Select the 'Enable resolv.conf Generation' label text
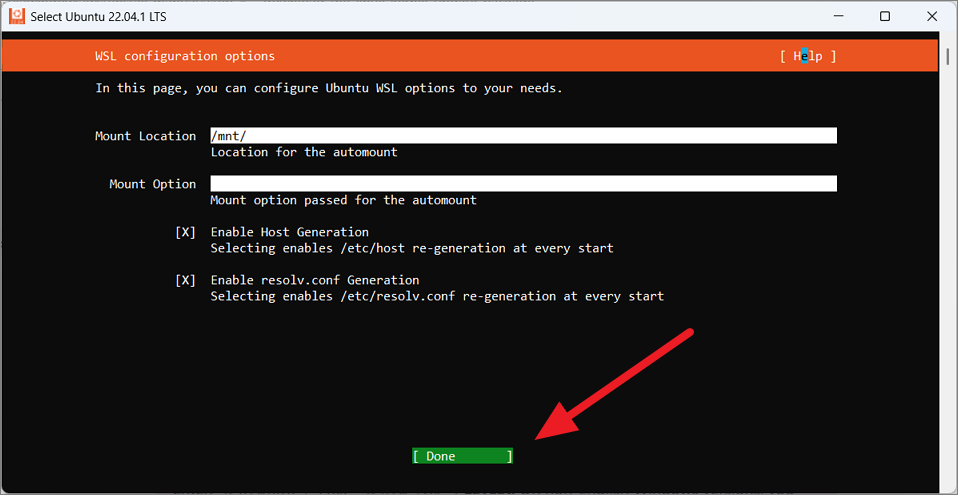Viewport: 958px width, 495px height. (315, 280)
